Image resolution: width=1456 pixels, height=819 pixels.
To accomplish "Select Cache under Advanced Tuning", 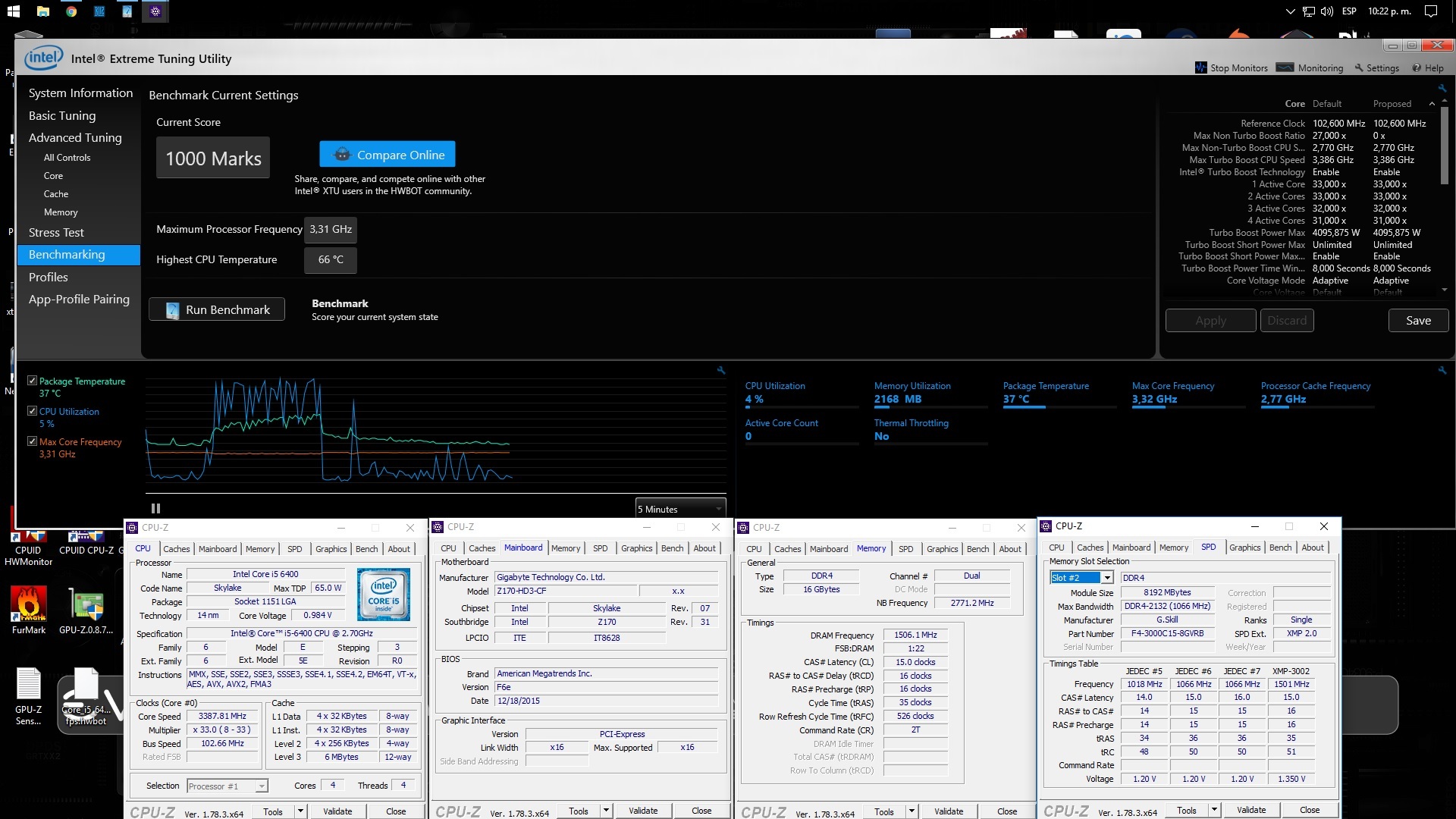I will click(56, 194).
